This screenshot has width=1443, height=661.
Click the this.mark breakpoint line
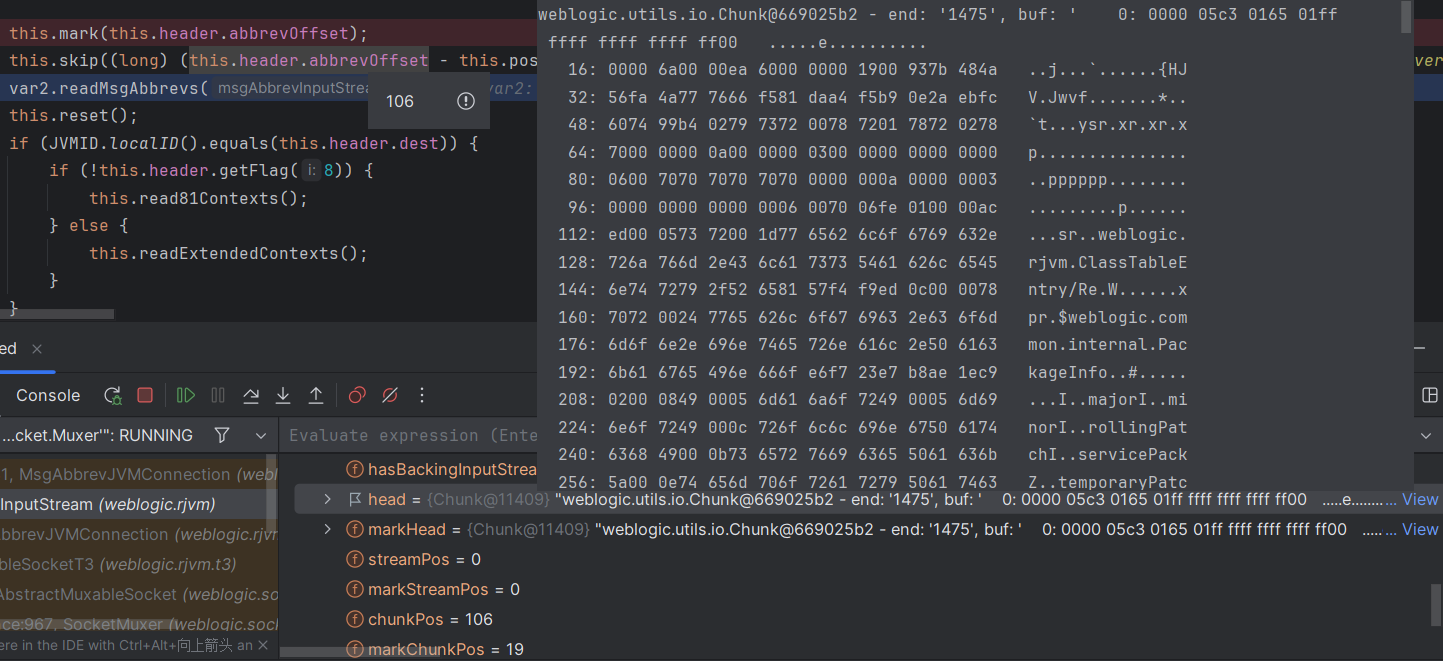click(189, 33)
